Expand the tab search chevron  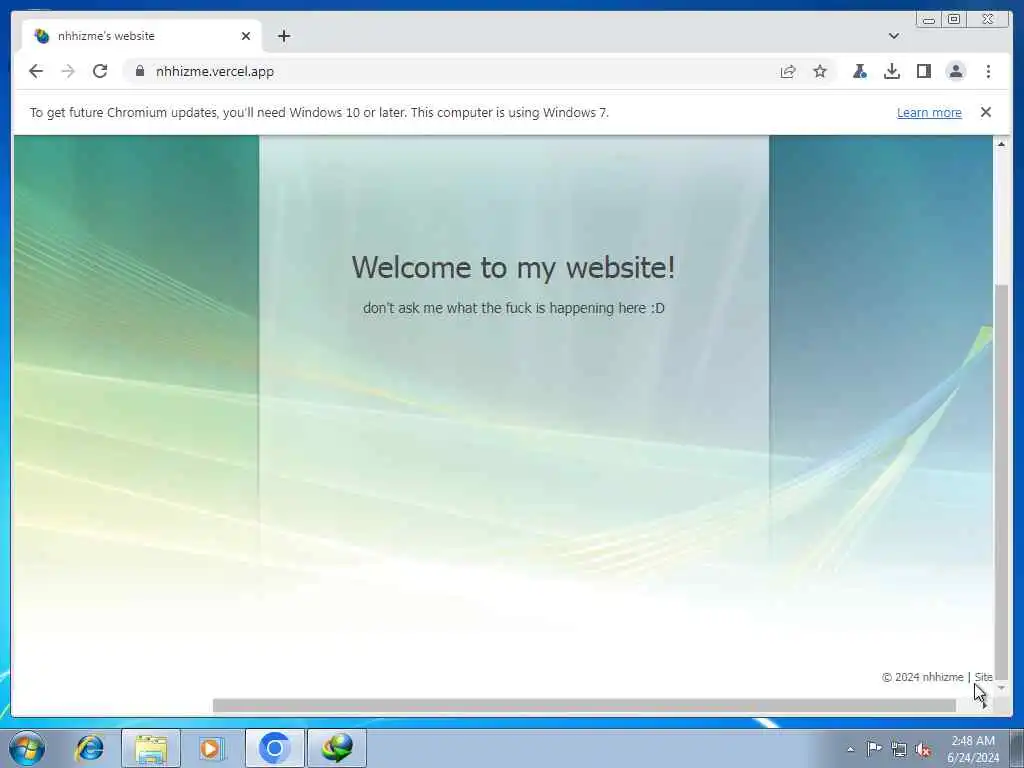[x=894, y=36]
